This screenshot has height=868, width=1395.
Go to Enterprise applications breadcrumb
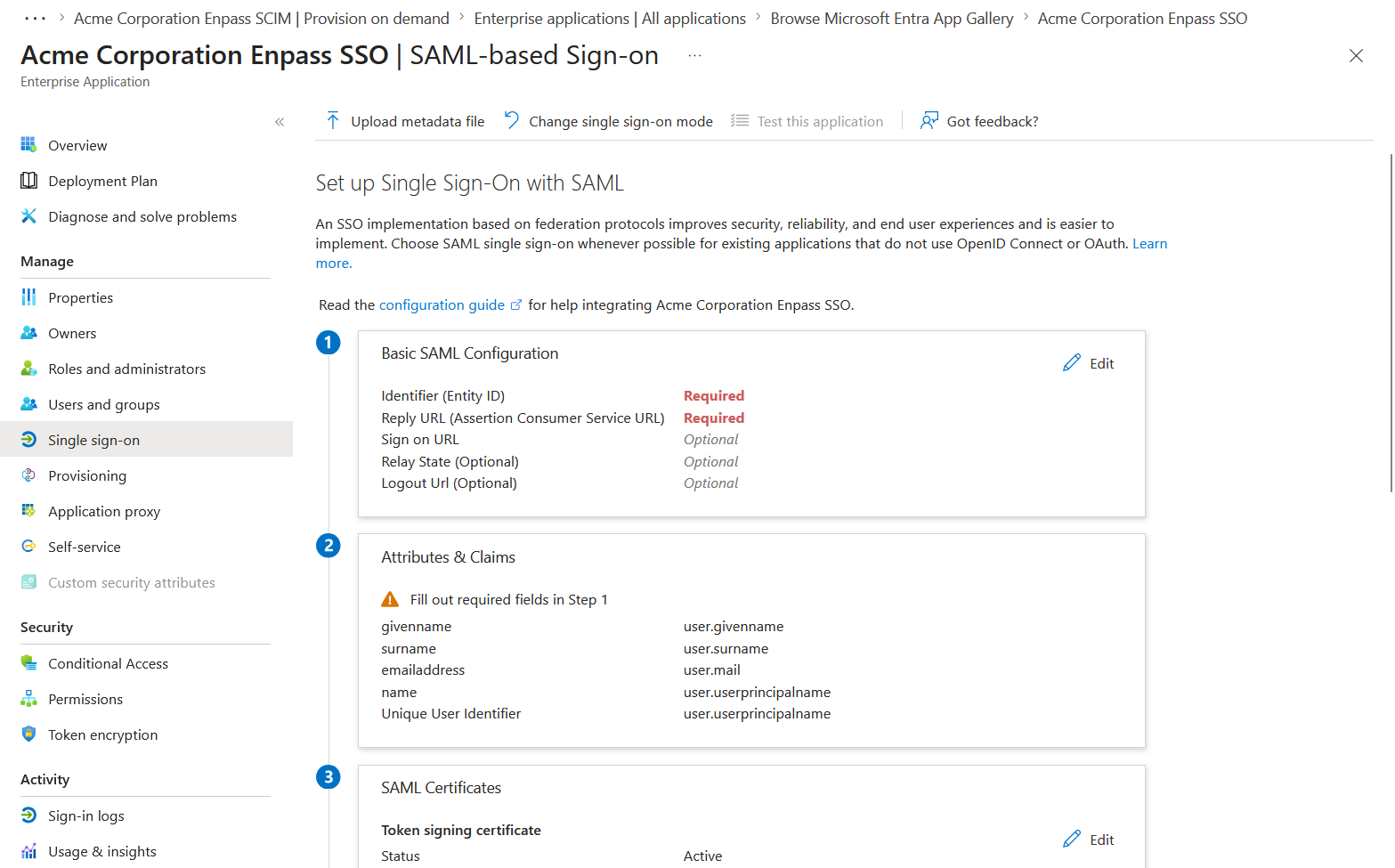[x=610, y=19]
